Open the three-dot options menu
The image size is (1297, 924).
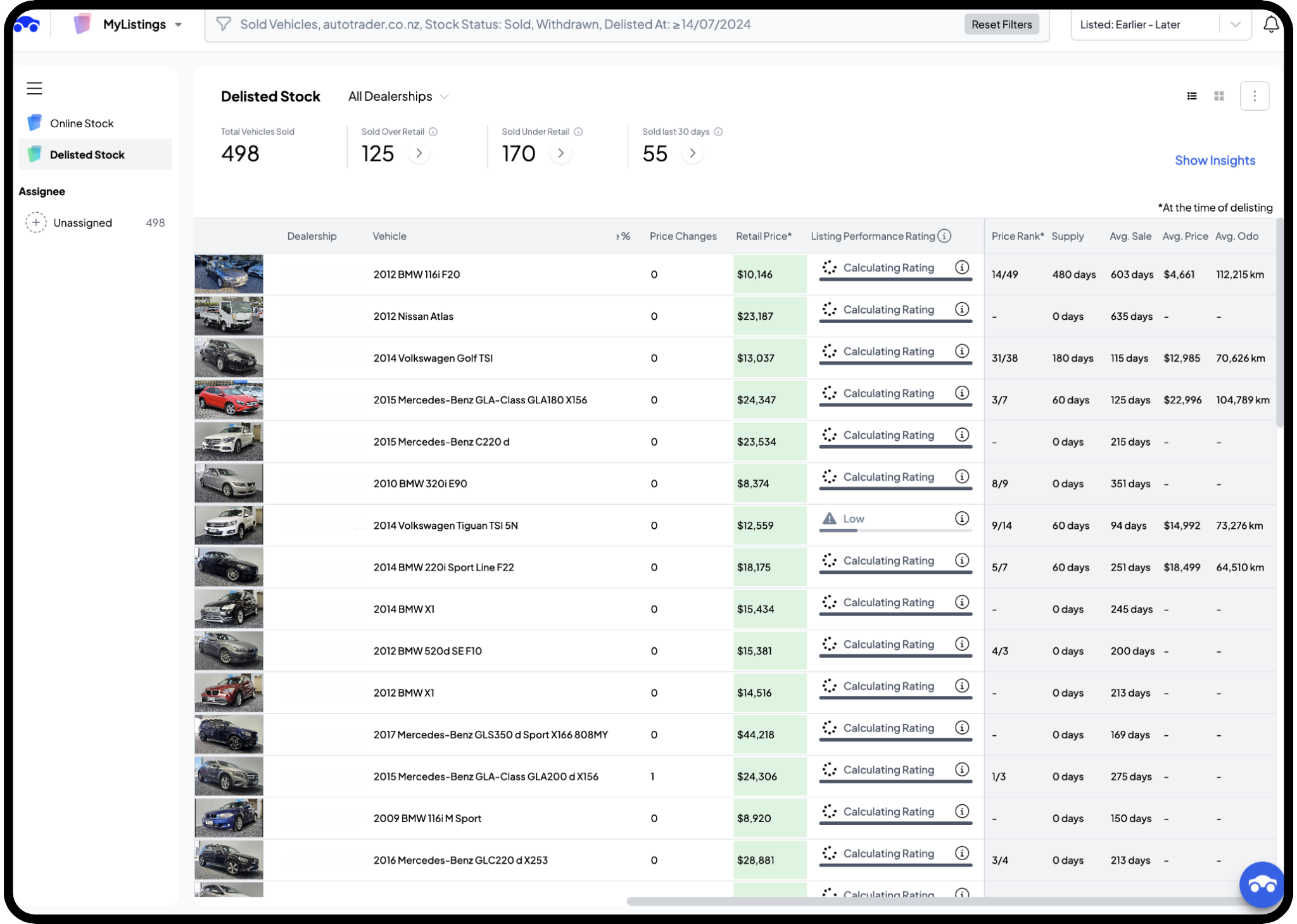coord(1255,96)
